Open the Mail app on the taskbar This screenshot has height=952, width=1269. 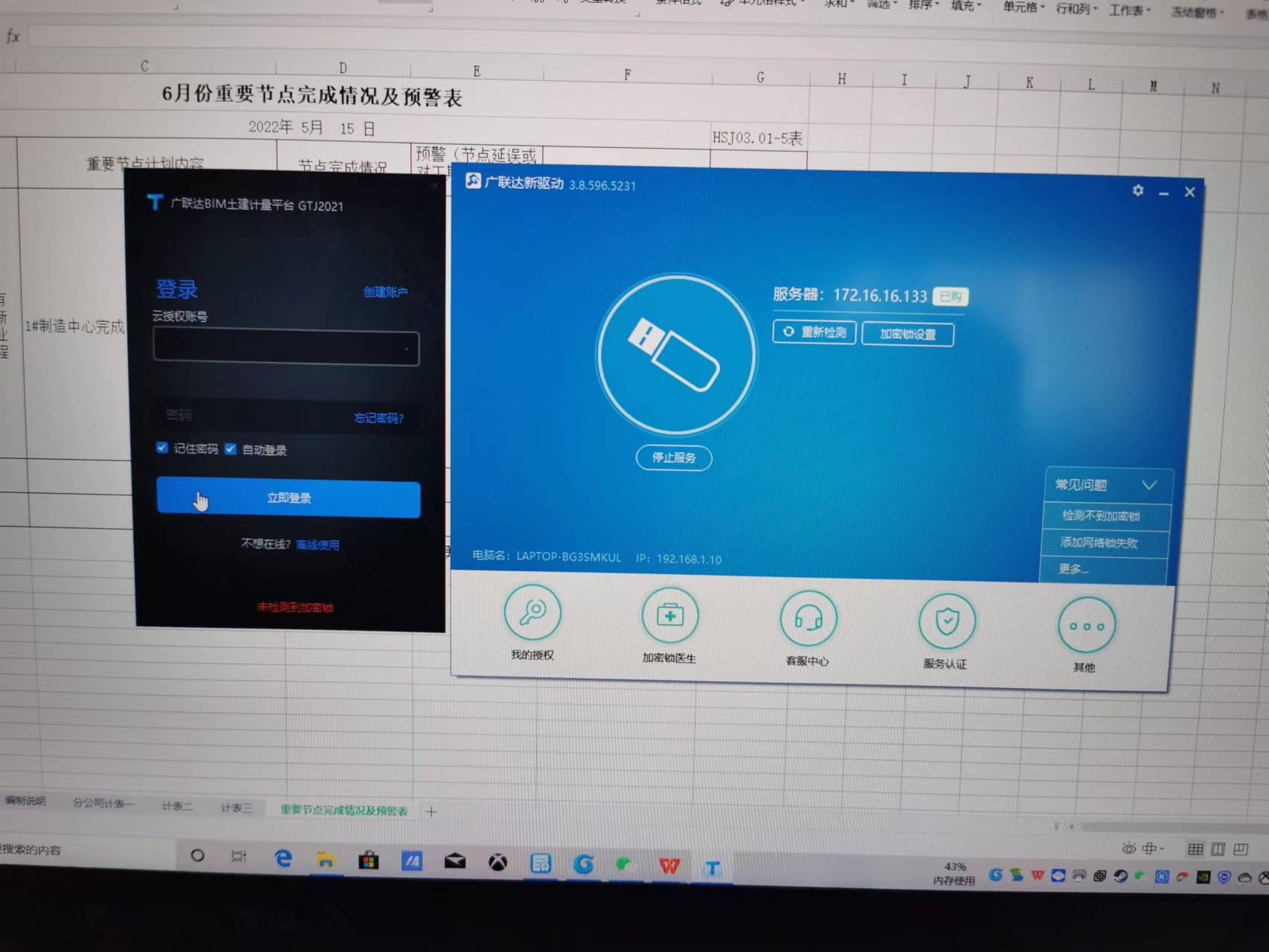point(455,861)
